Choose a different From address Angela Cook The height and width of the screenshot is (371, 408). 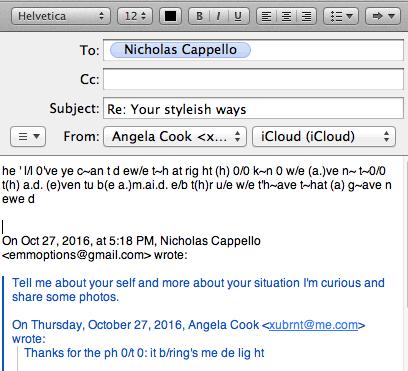pyautogui.click(x=175, y=137)
